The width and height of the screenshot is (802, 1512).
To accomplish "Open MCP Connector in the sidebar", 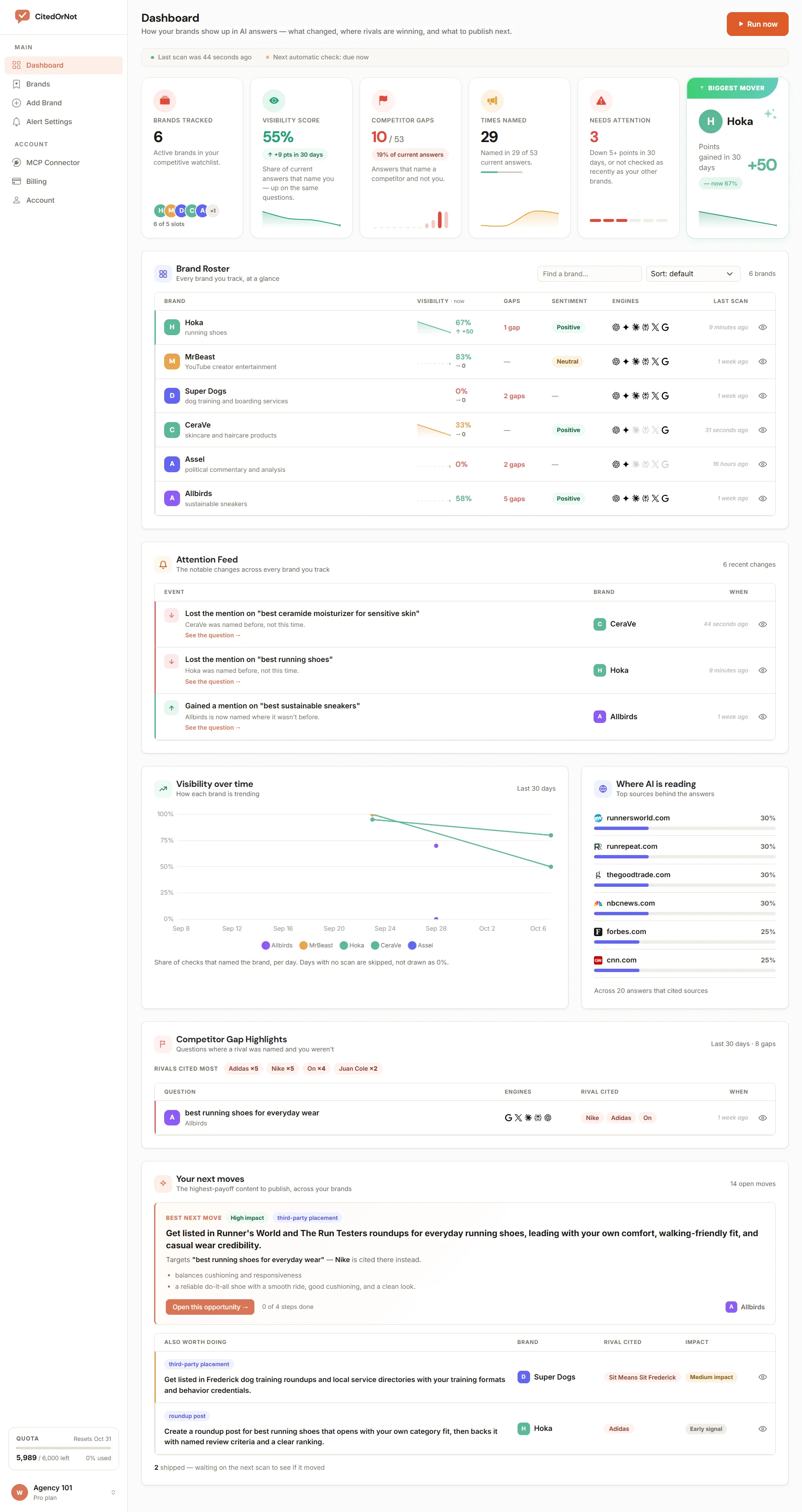I will pos(63,163).
